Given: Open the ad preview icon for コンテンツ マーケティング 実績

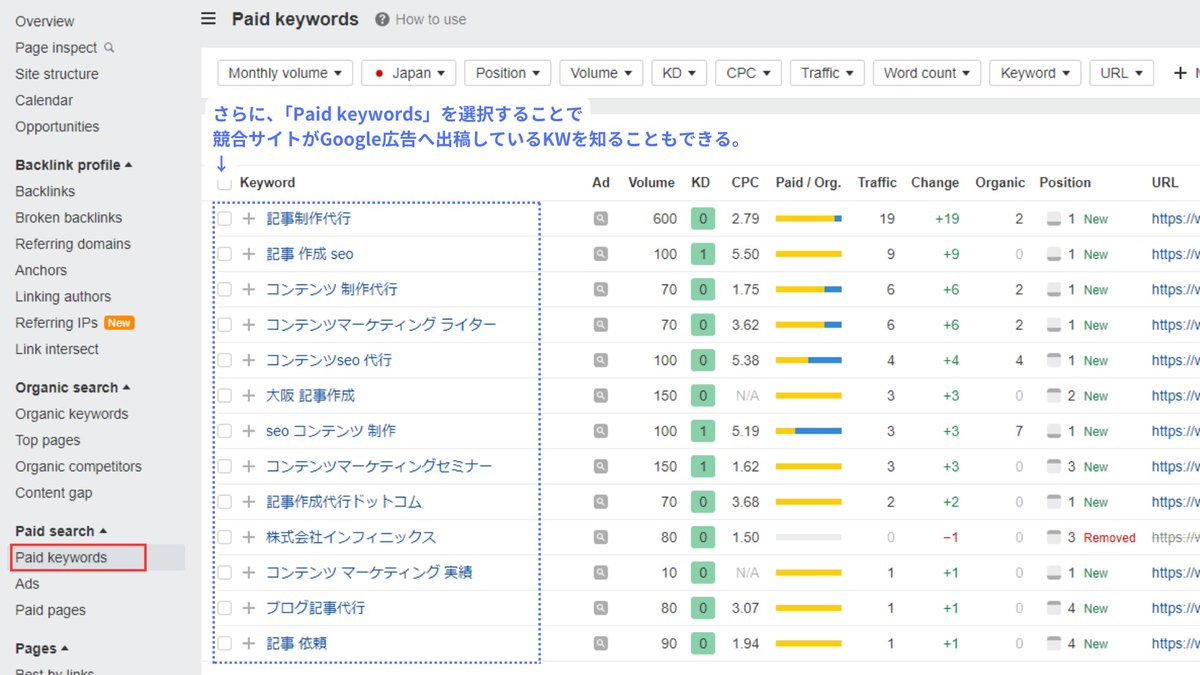Looking at the screenshot, I should click(x=600, y=573).
